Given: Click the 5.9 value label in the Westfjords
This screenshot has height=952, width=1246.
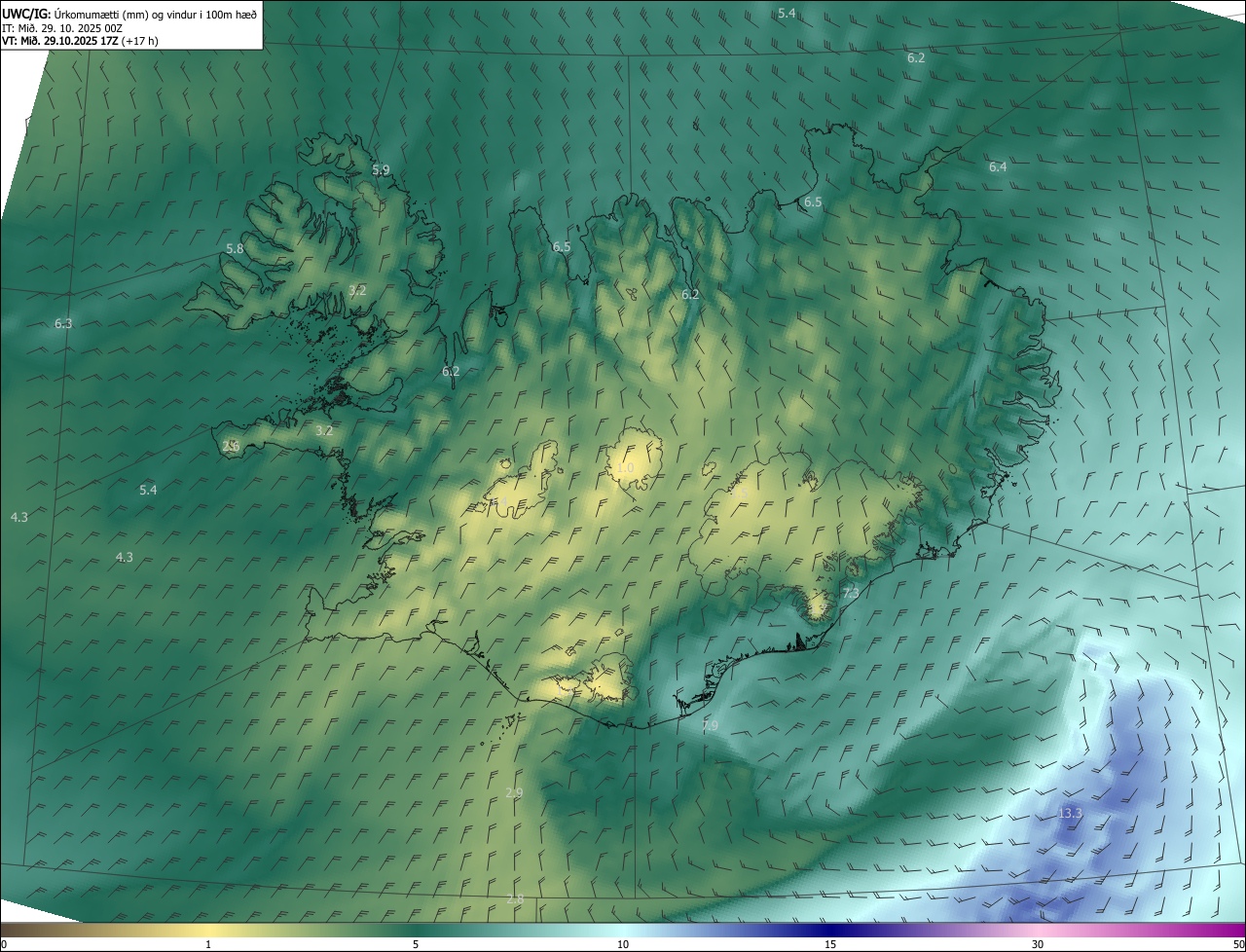Looking at the screenshot, I should (381, 169).
